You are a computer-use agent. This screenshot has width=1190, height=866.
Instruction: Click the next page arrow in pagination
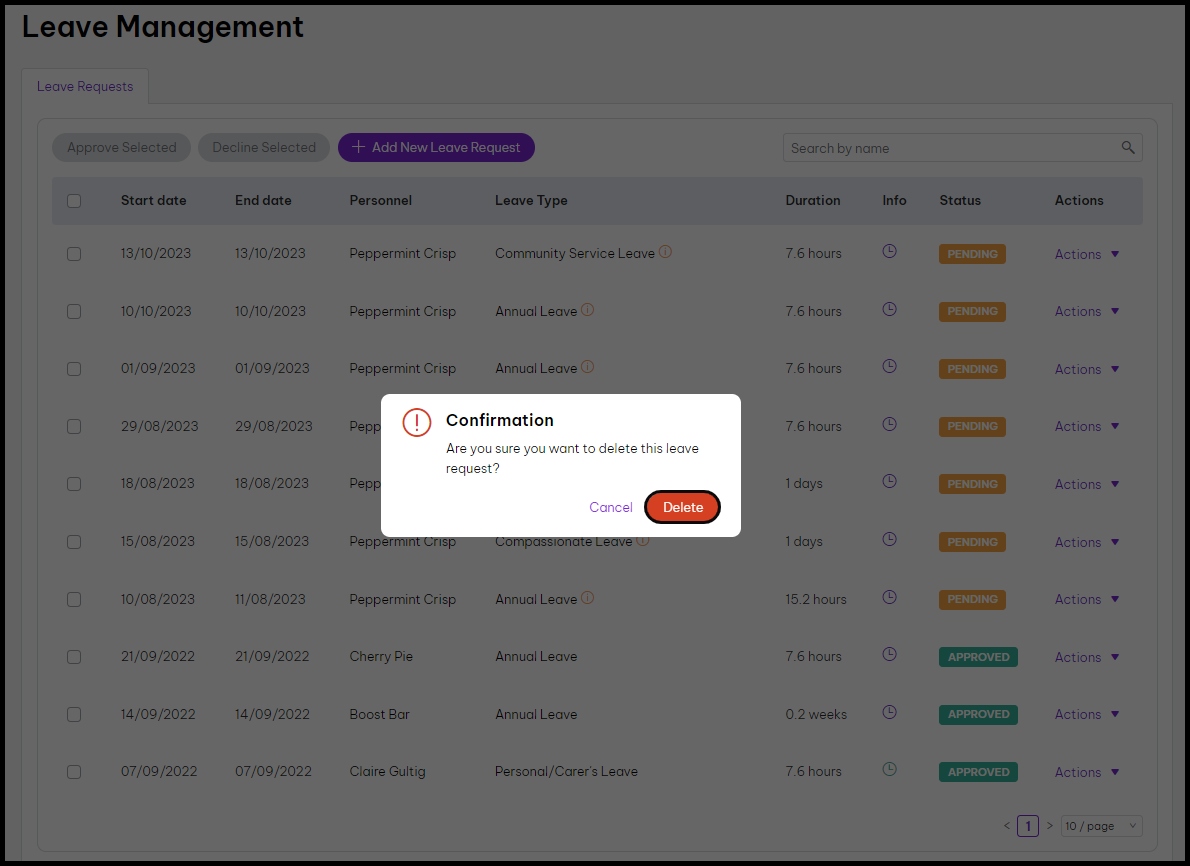point(1049,826)
